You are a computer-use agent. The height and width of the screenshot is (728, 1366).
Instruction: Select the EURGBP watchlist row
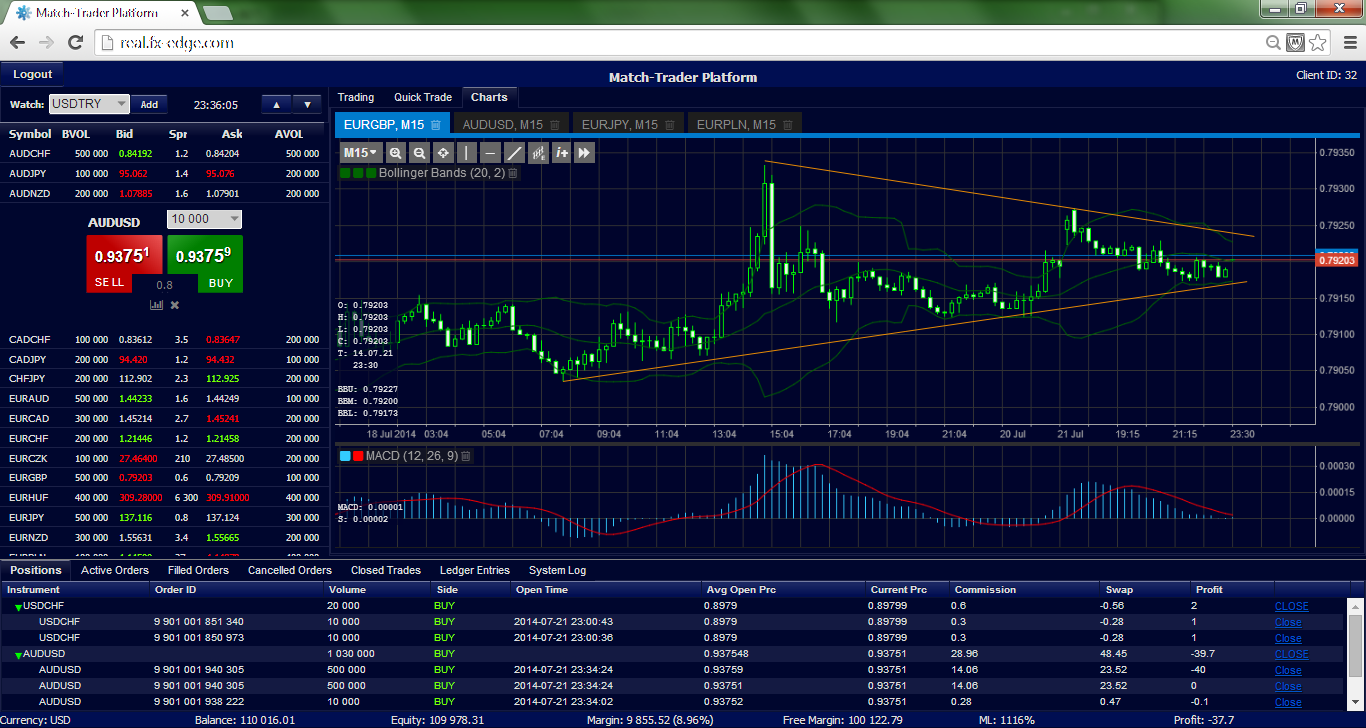point(164,478)
